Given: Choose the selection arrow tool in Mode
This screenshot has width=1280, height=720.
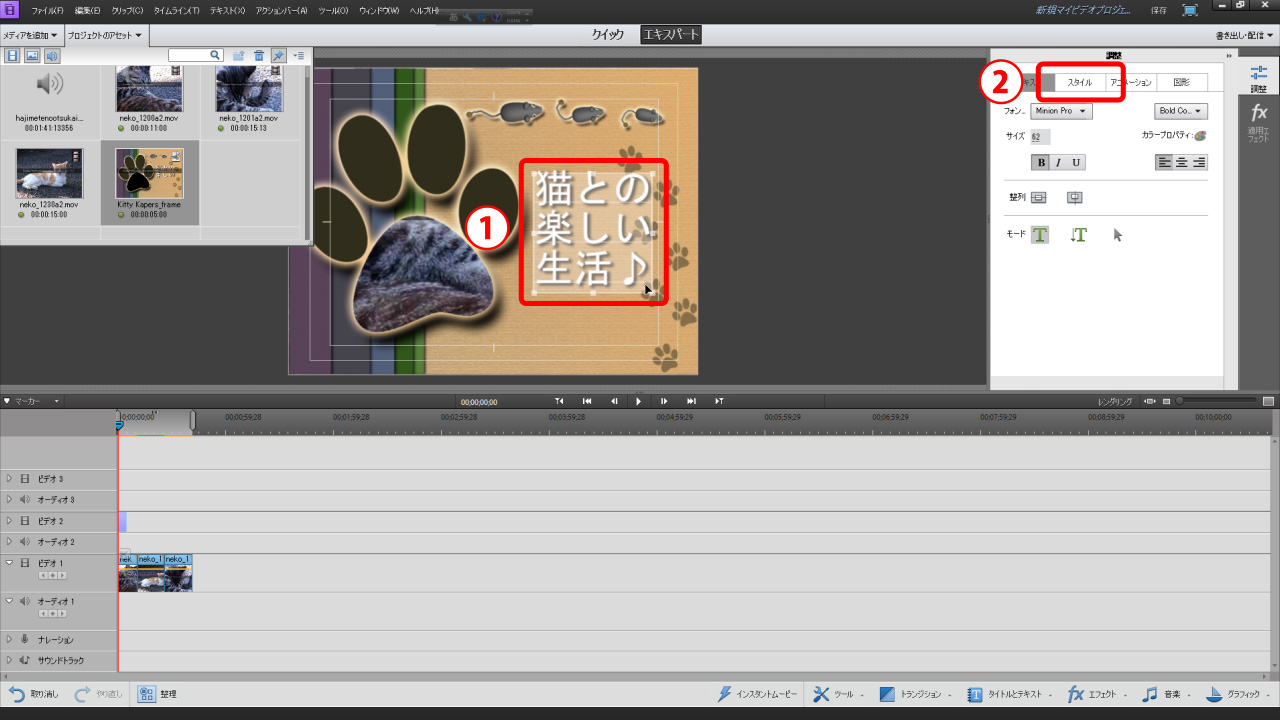Looking at the screenshot, I should [1117, 235].
